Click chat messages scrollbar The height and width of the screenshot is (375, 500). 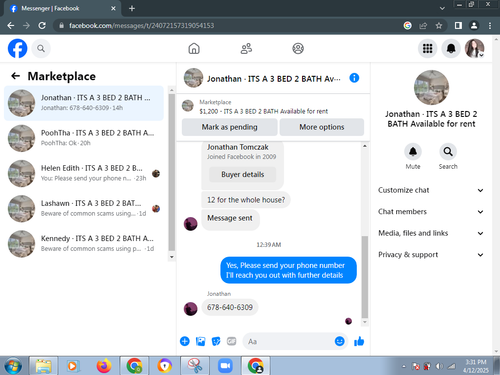tap(365, 277)
